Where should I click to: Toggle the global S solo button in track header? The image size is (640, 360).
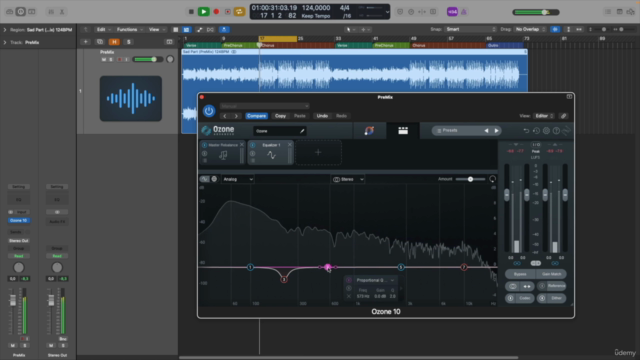click(x=129, y=42)
